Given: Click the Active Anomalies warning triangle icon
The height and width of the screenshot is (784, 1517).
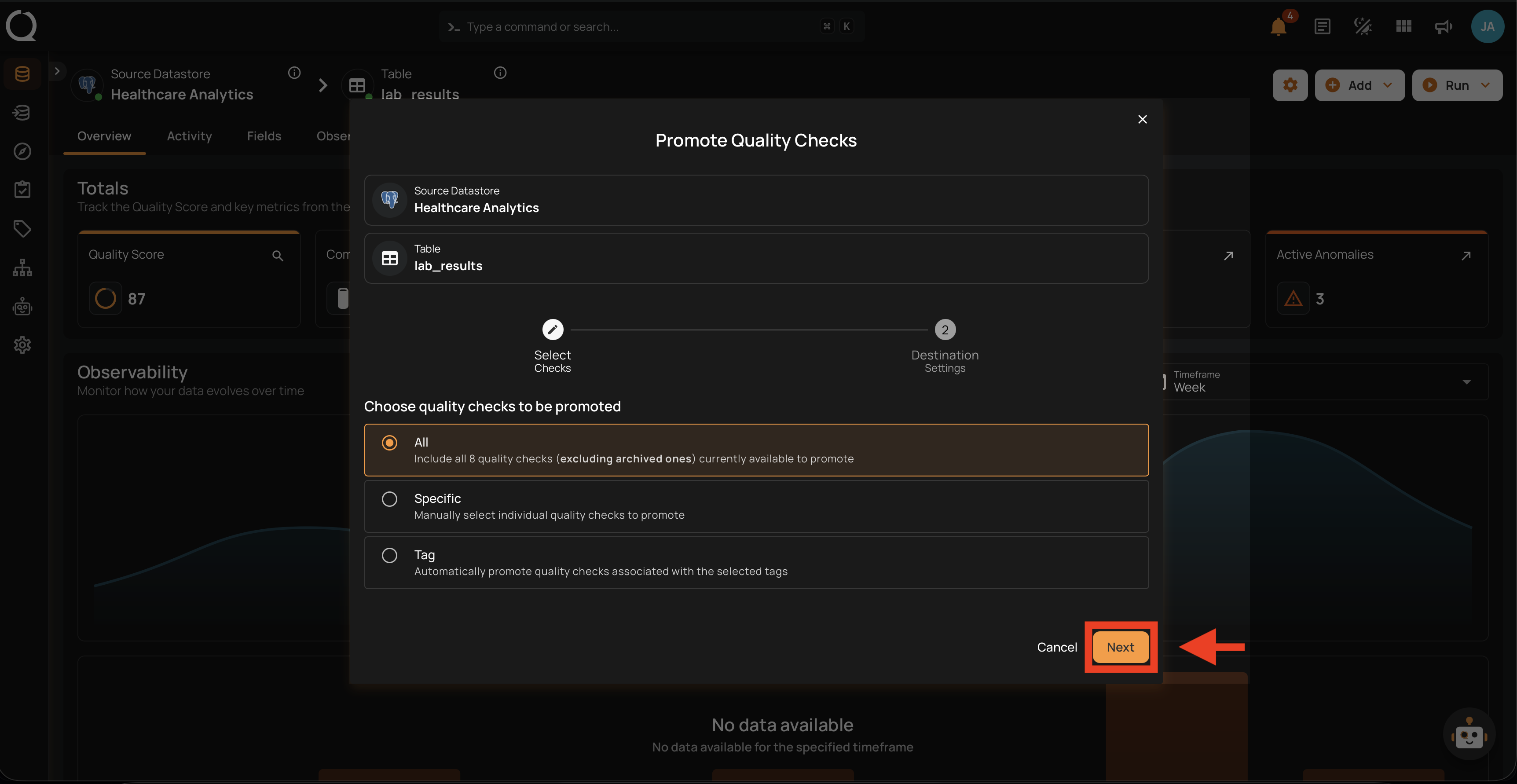Looking at the screenshot, I should point(1293,299).
